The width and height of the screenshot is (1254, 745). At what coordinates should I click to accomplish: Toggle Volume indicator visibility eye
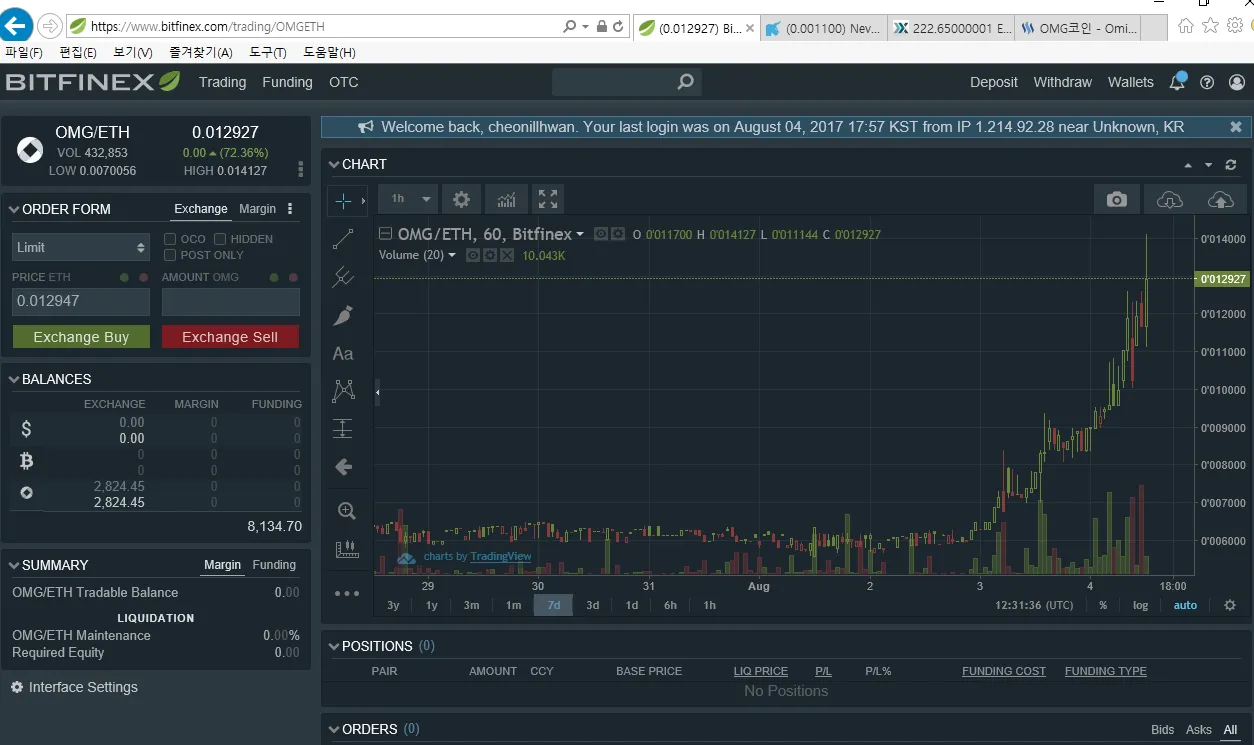[473, 255]
